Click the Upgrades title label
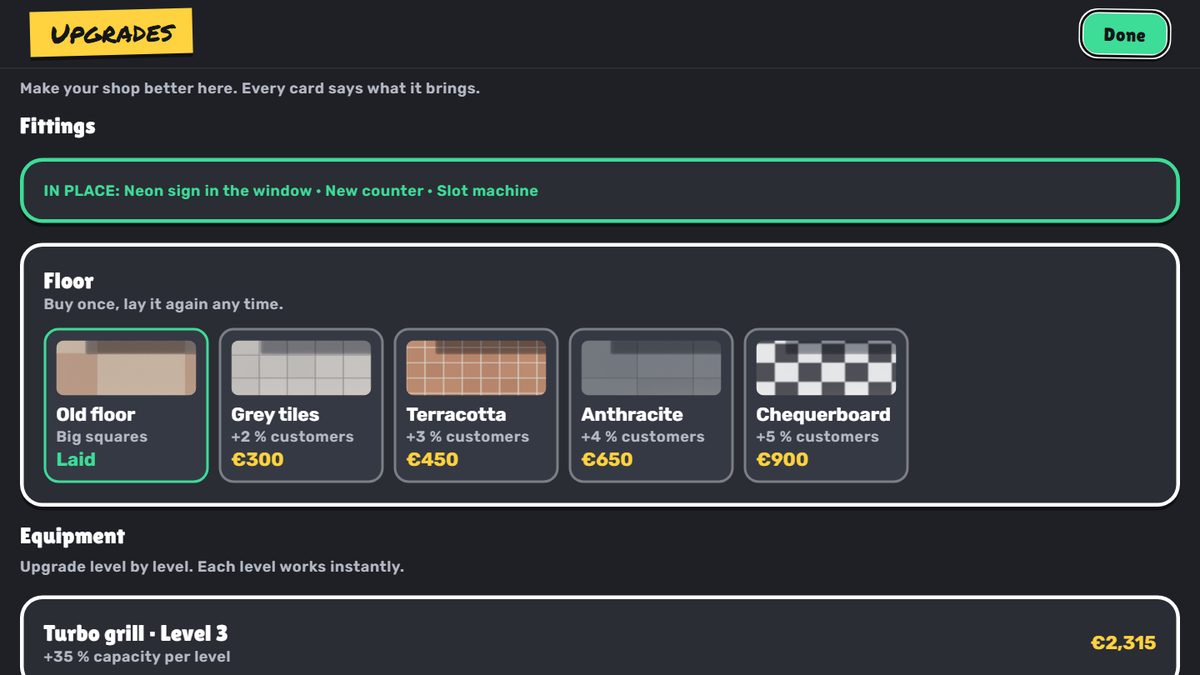The width and height of the screenshot is (1200, 675). [111, 33]
